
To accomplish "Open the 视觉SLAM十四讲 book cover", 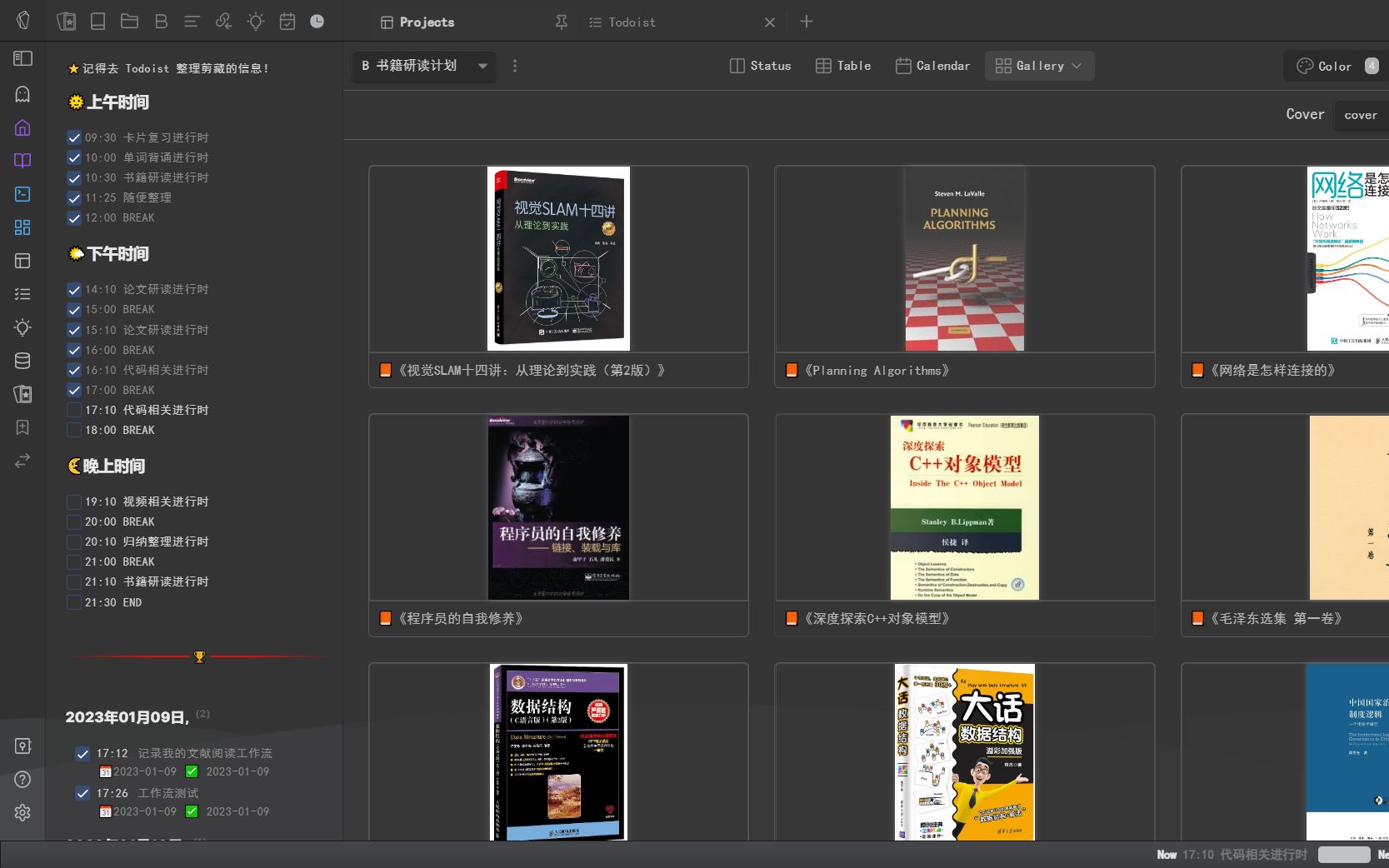I will coord(558,258).
